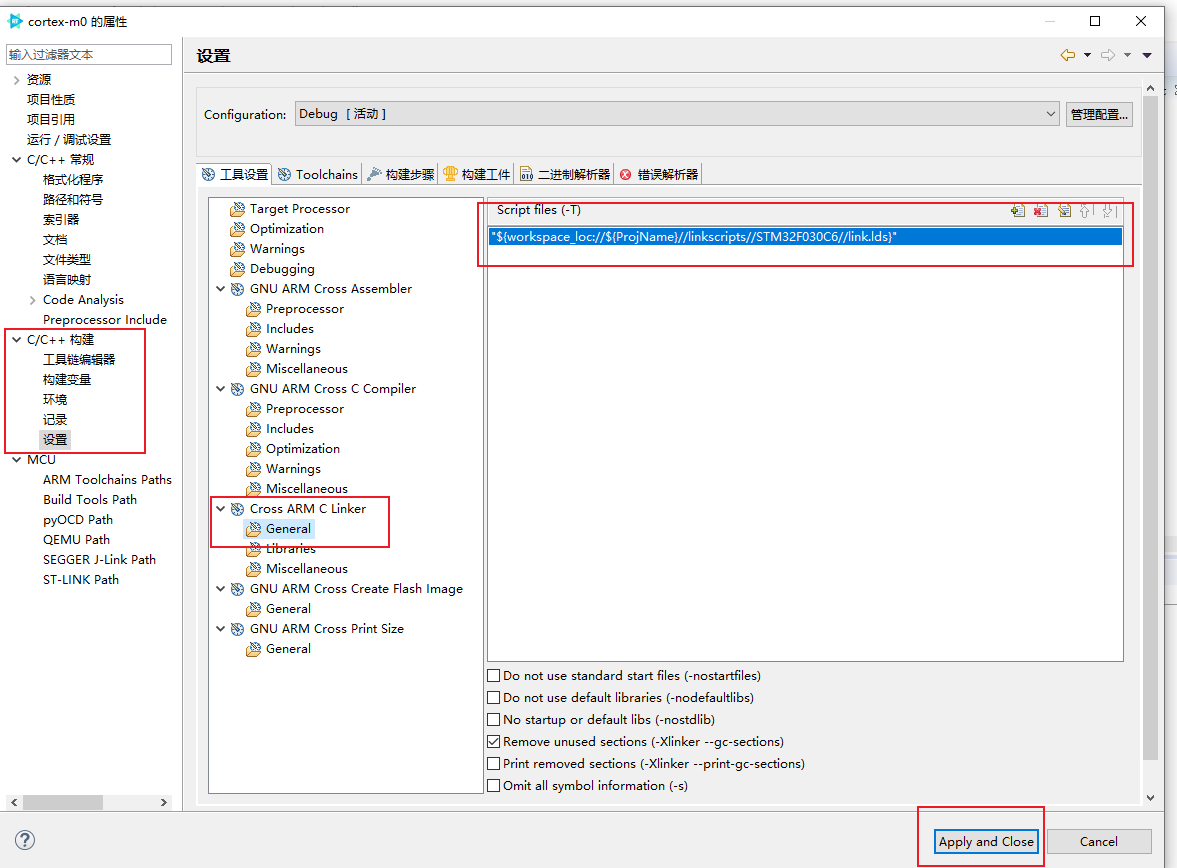Click the Move Down arrow icon
This screenshot has height=868, width=1177.
(x=1107, y=210)
